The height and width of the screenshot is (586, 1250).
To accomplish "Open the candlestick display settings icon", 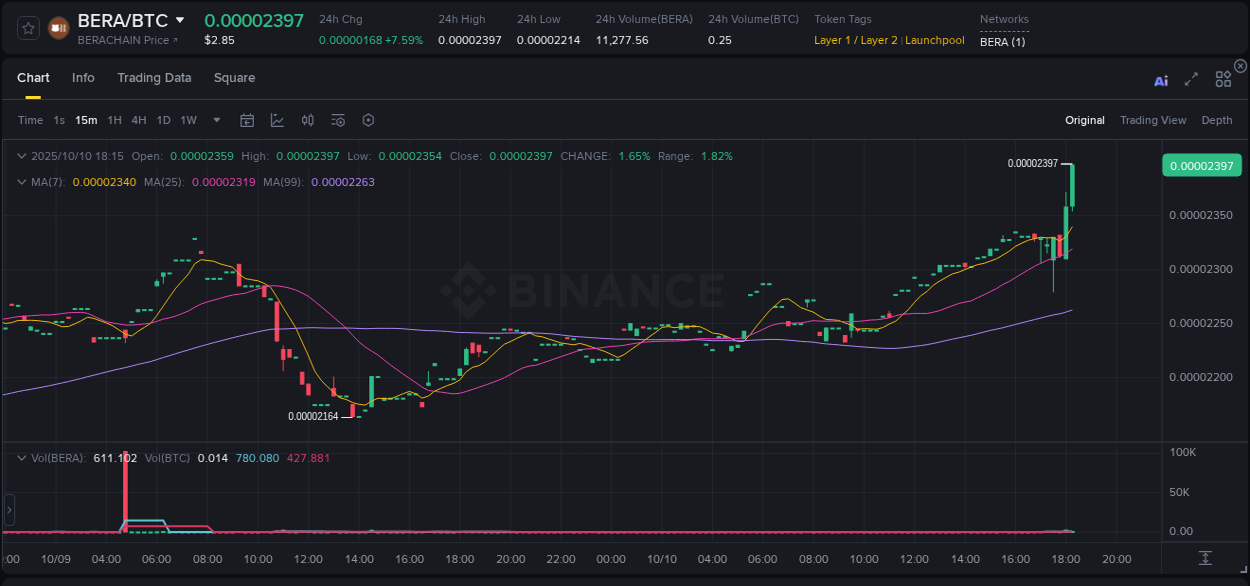I will coord(308,120).
